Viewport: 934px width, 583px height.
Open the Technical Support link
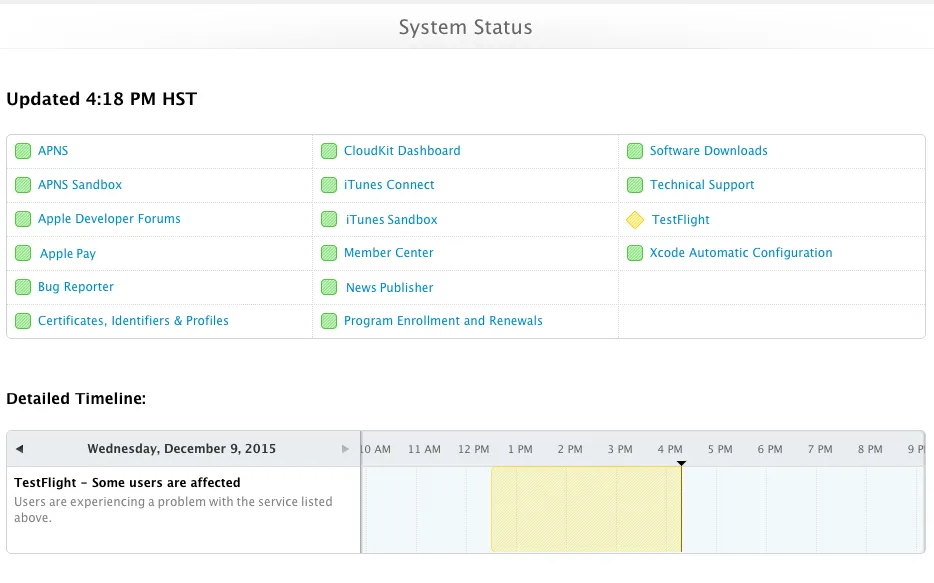tap(702, 185)
